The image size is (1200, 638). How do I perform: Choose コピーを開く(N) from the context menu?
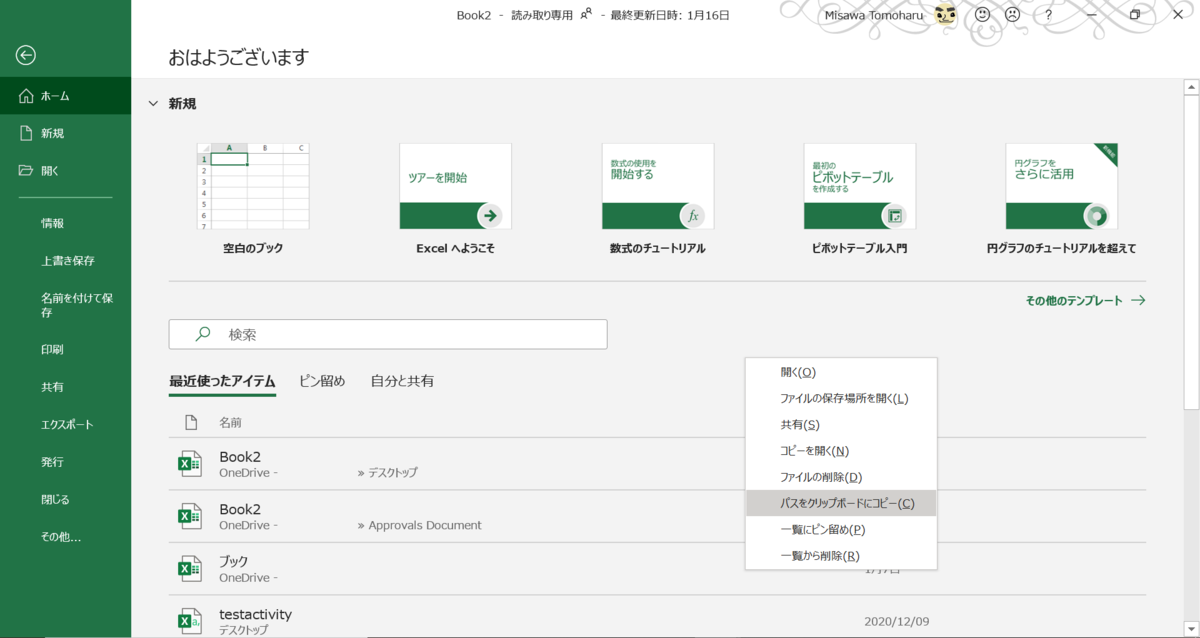(x=841, y=451)
